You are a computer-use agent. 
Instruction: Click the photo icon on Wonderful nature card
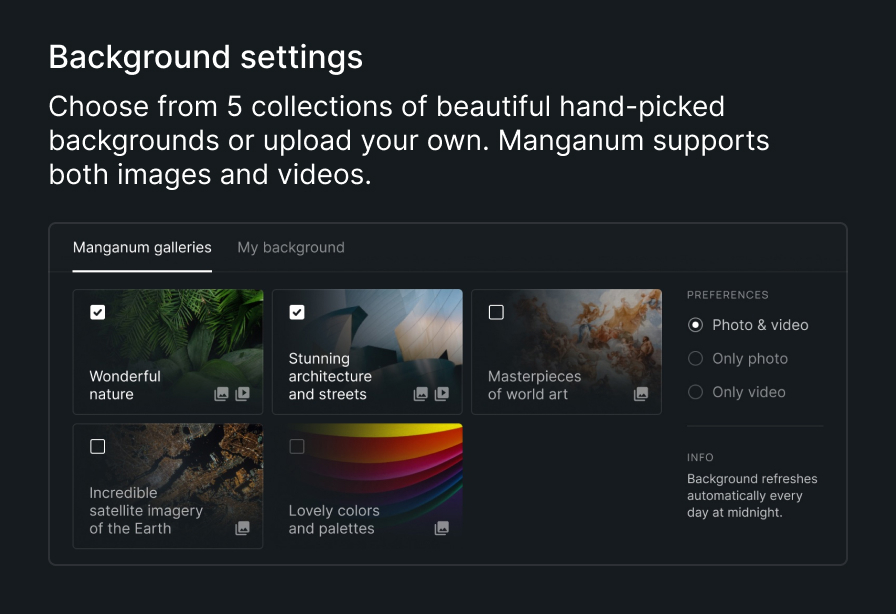221,394
